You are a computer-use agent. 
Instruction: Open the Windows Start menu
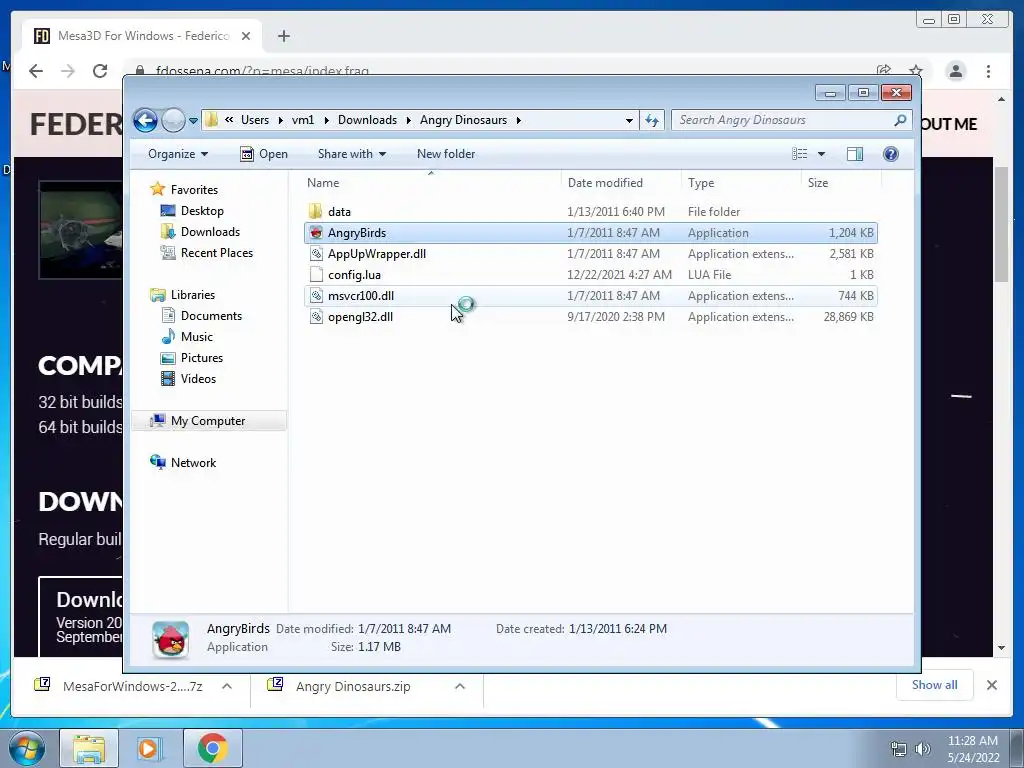[x=26, y=748]
